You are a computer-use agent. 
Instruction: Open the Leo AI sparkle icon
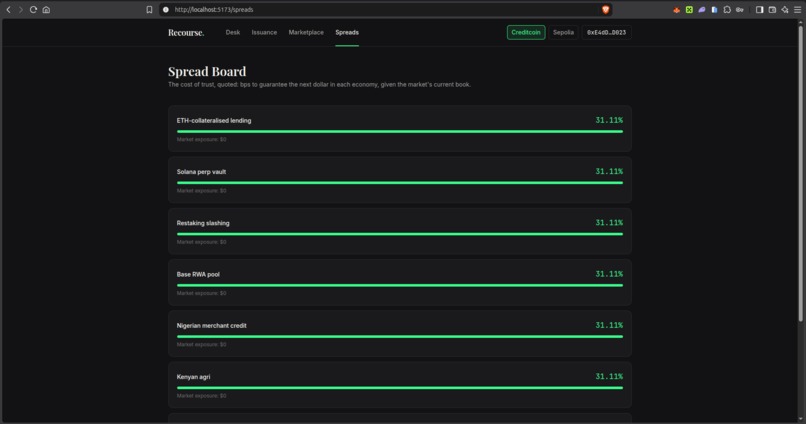pyautogui.click(x=785, y=10)
